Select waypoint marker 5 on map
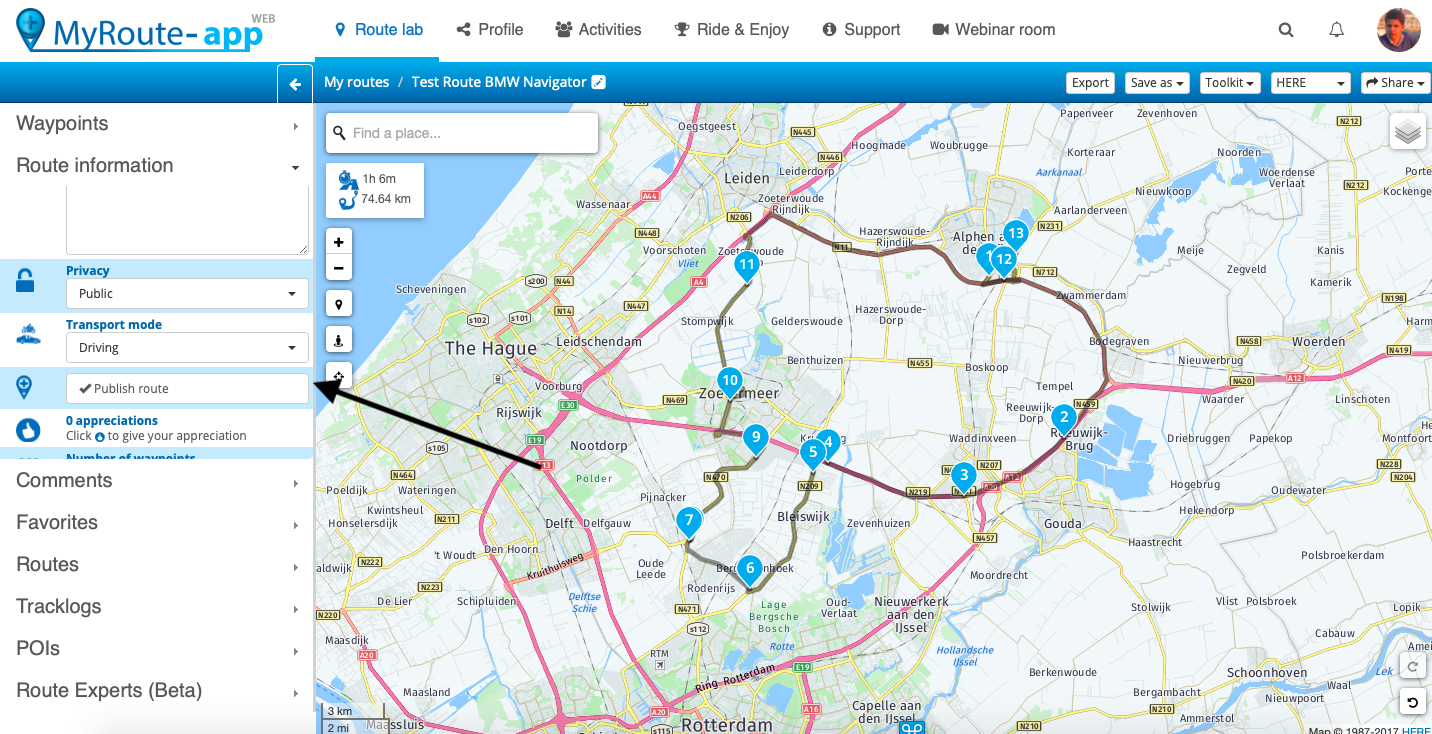This screenshot has width=1432, height=734. point(812,454)
